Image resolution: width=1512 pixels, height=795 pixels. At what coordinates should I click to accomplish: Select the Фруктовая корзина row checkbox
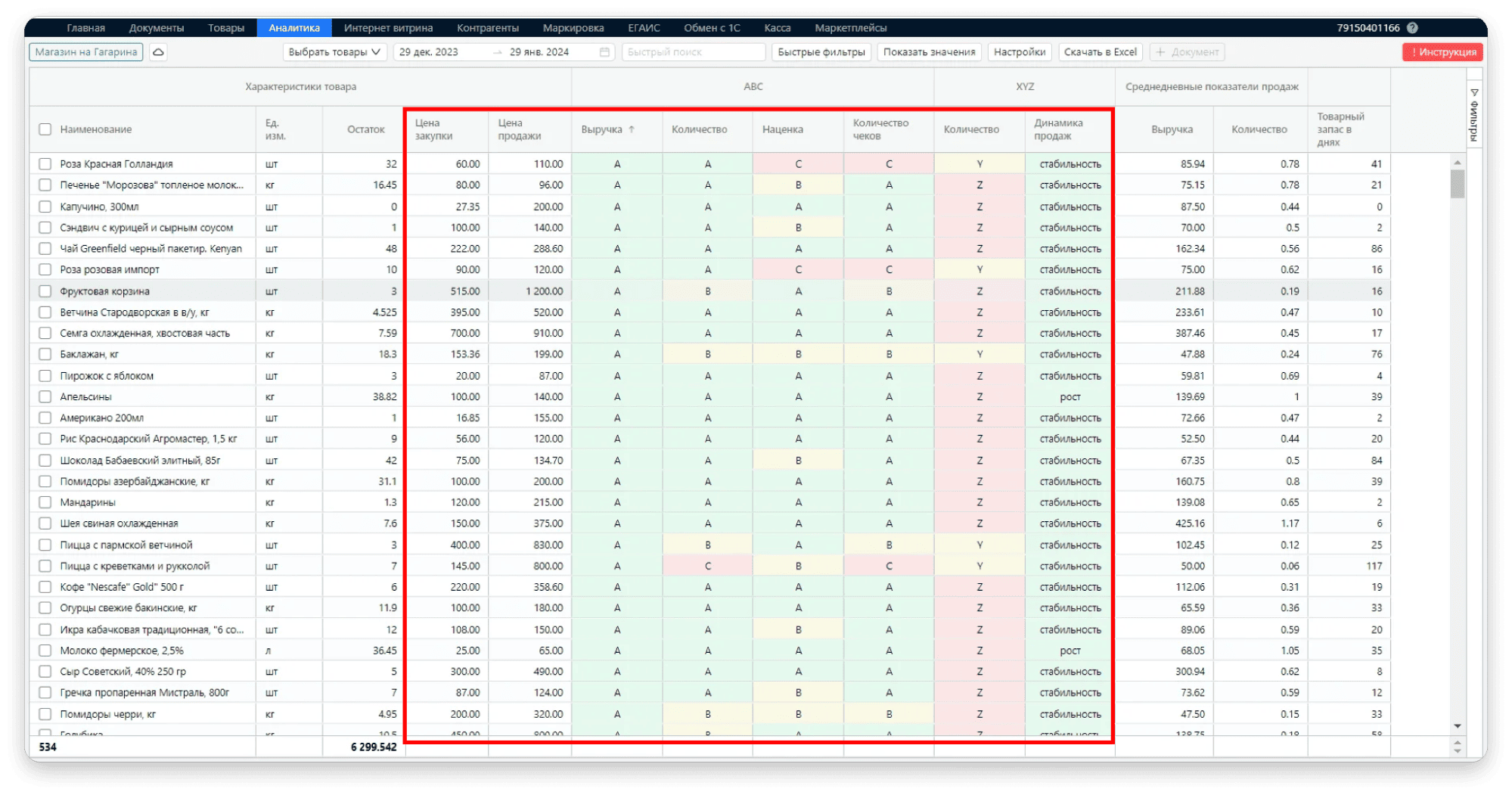45,291
